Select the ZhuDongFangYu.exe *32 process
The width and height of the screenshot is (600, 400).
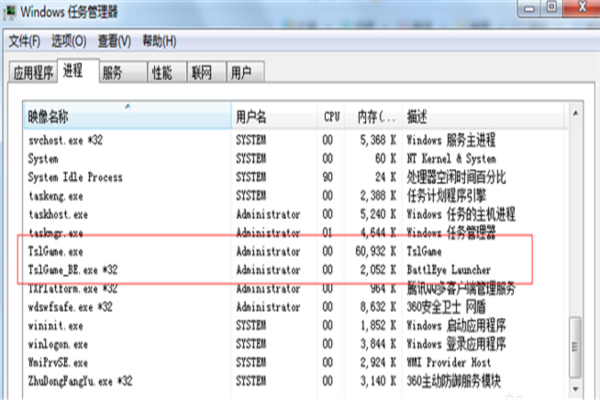(81, 381)
